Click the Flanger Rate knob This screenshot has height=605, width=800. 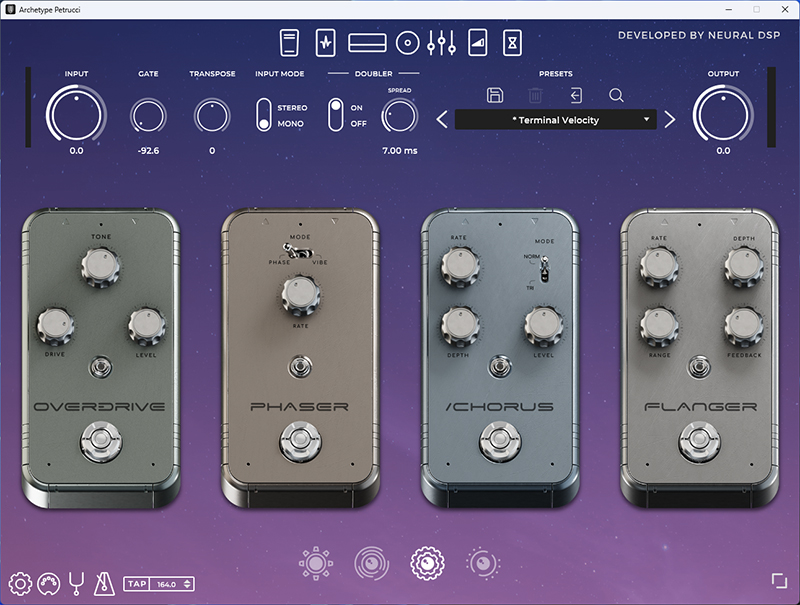point(659,266)
